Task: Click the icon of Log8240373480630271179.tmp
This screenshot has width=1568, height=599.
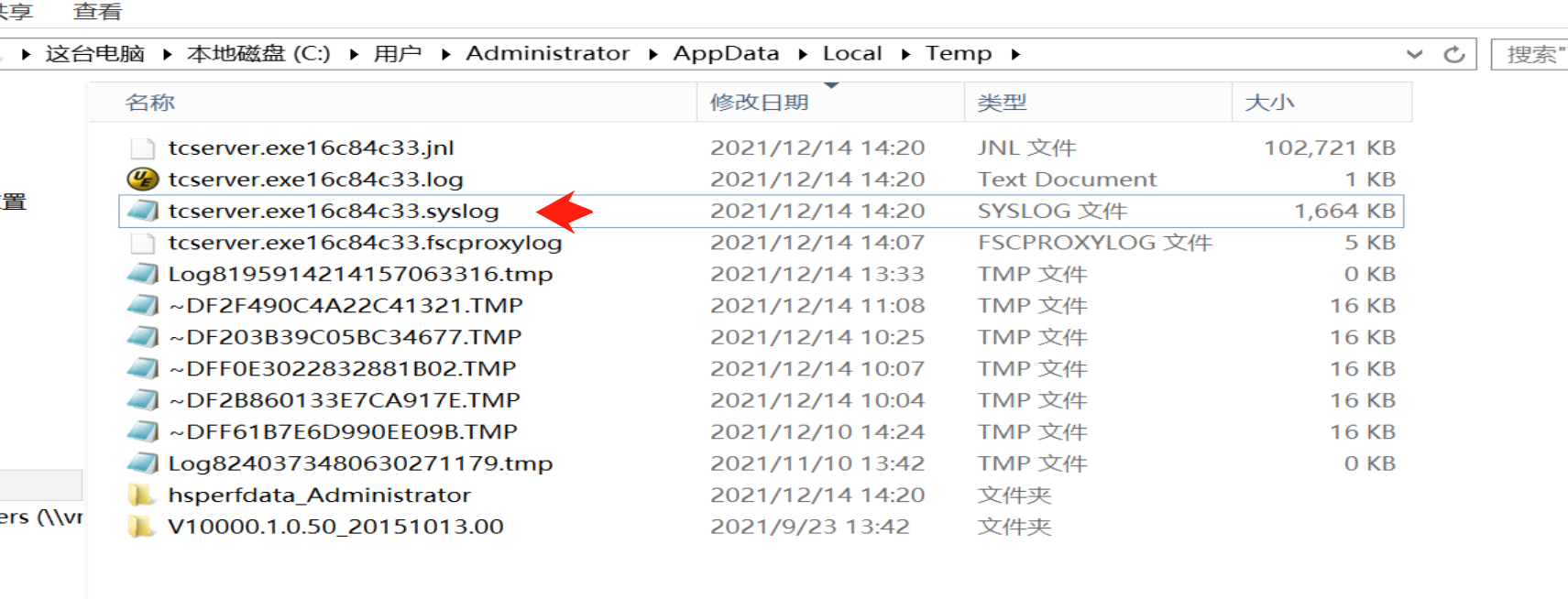Action: point(142,463)
